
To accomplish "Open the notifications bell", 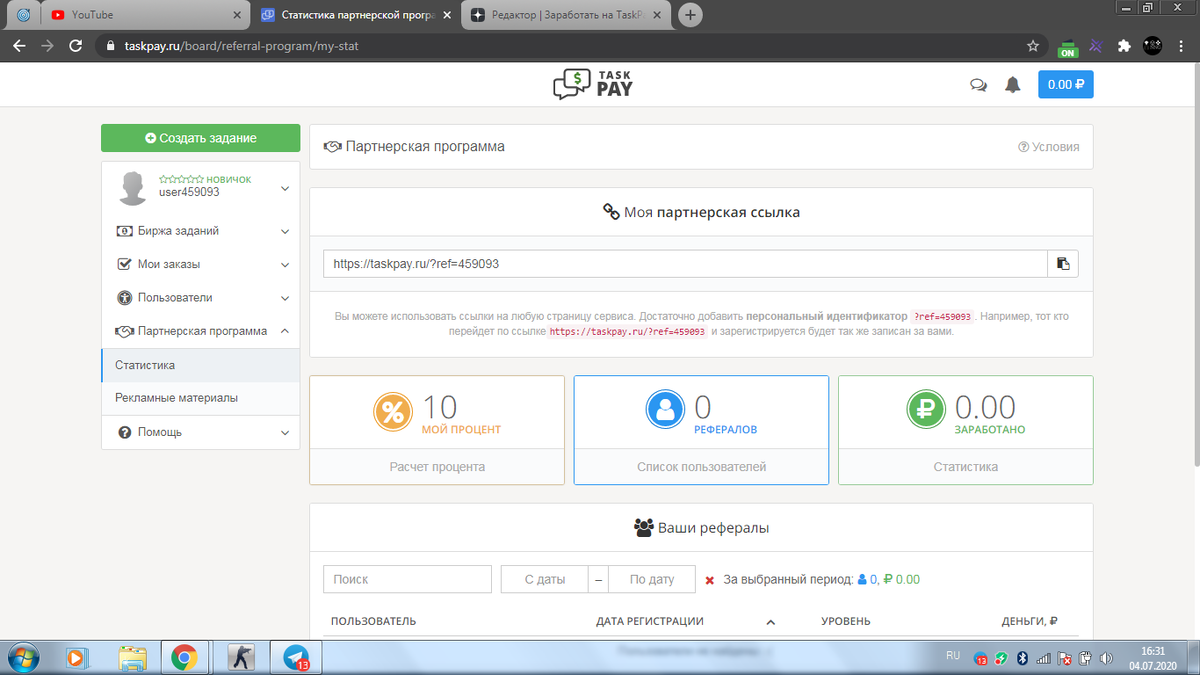I will (x=1012, y=84).
